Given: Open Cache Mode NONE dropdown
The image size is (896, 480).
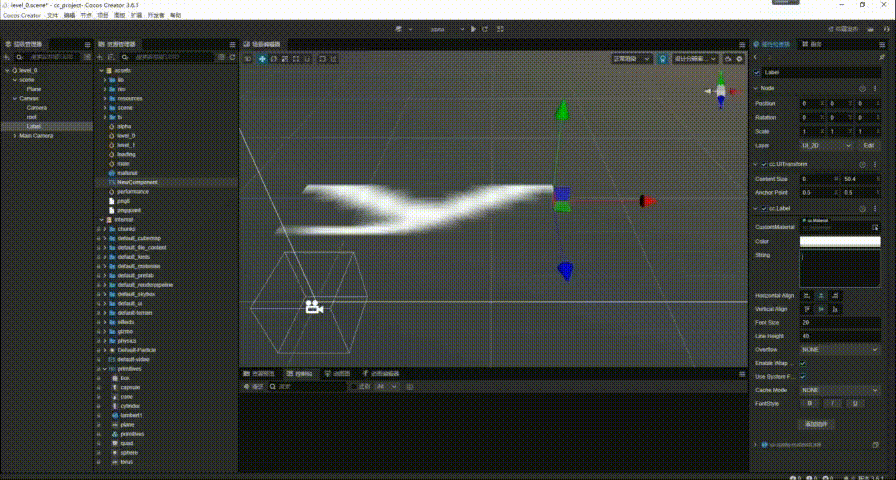Looking at the screenshot, I should click(840, 390).
